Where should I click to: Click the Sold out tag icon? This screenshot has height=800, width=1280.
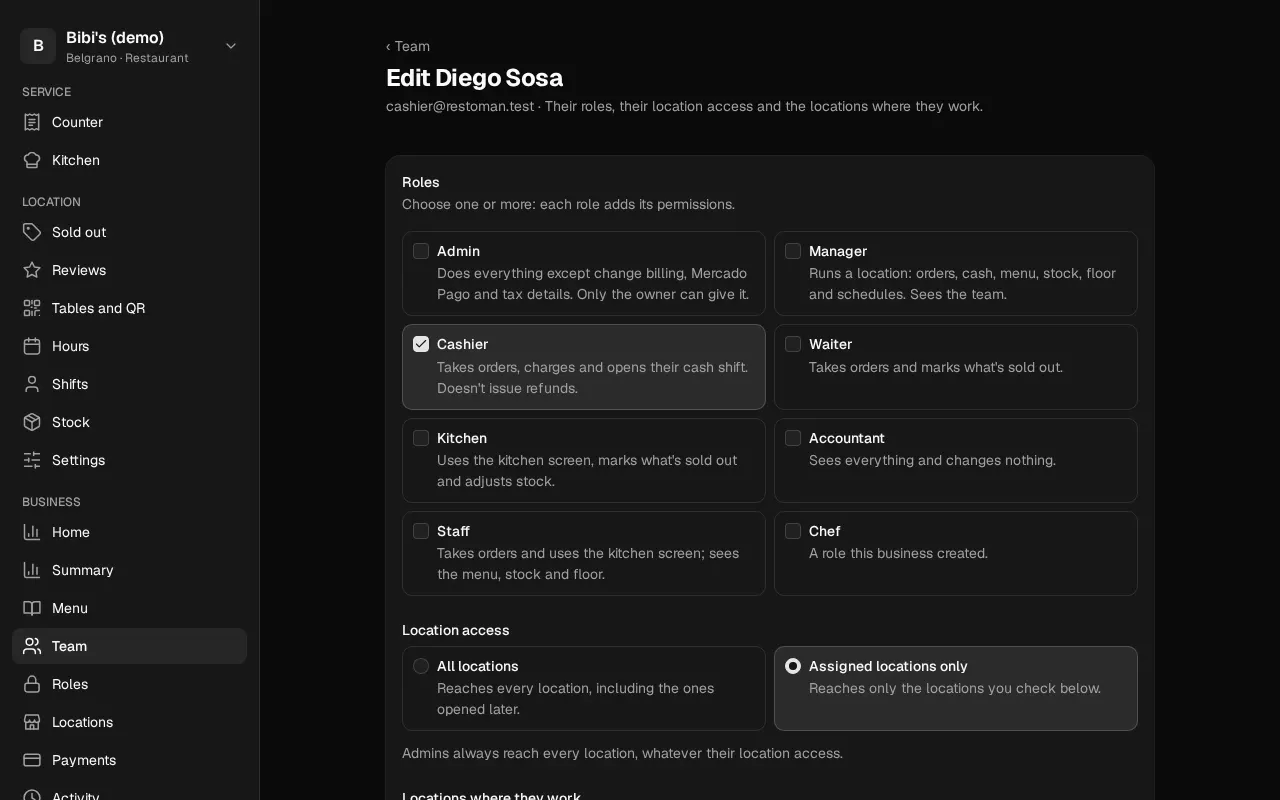(32, 232)
